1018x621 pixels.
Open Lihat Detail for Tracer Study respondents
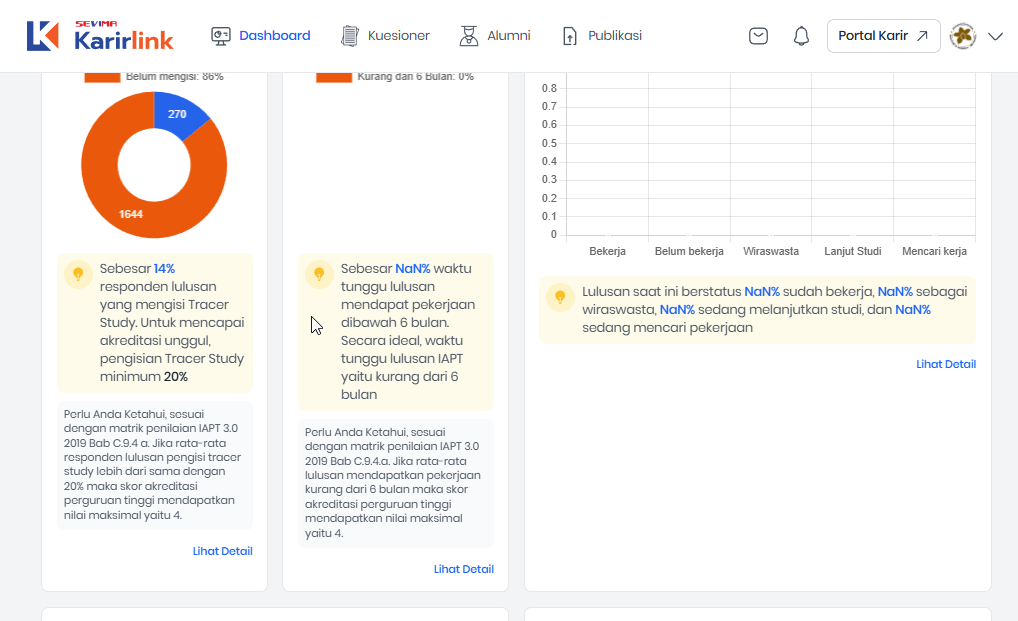[x=222, y=551]
